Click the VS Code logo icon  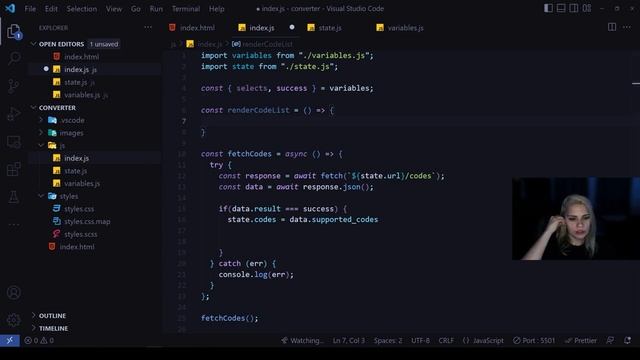tap(10, 8)
